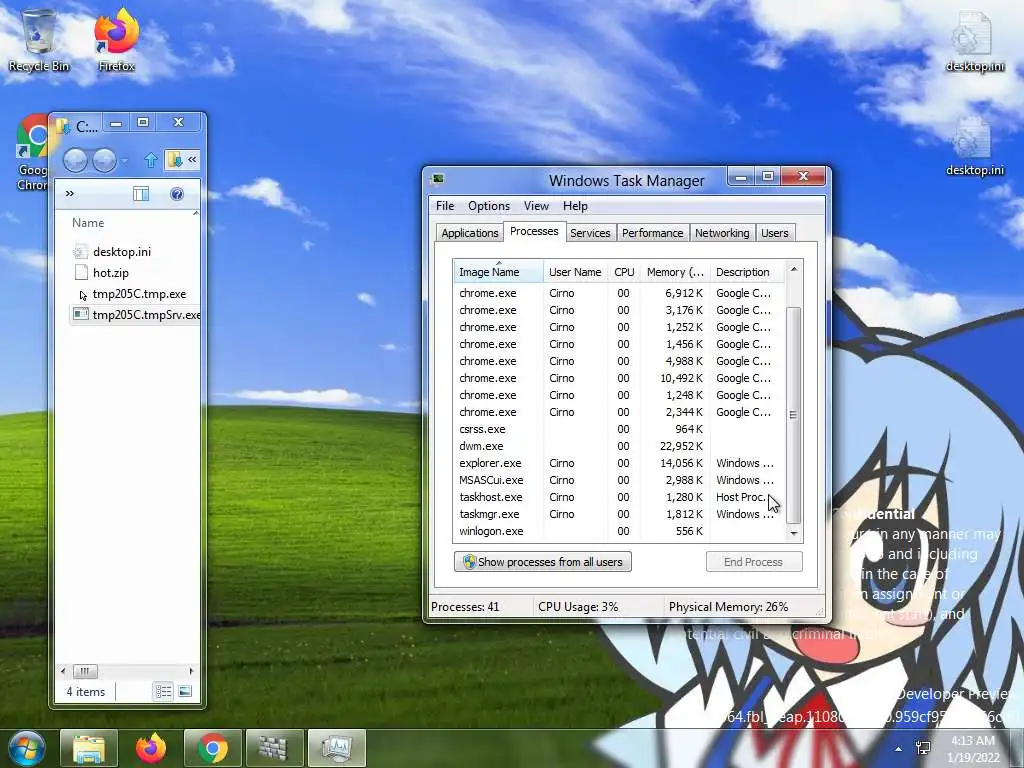The width and height of the screenshot is (1024, 768).
Task: Select the taskmgr.exe process row
Action: 619,514
